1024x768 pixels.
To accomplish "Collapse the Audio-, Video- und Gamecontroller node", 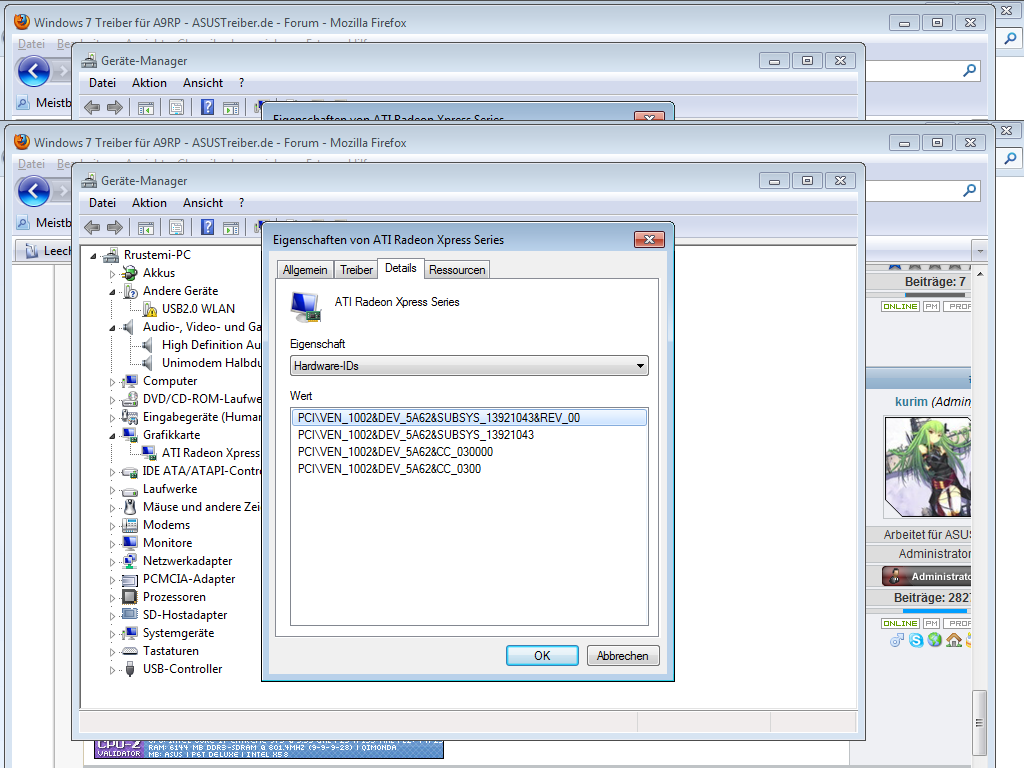I will 112,328.
